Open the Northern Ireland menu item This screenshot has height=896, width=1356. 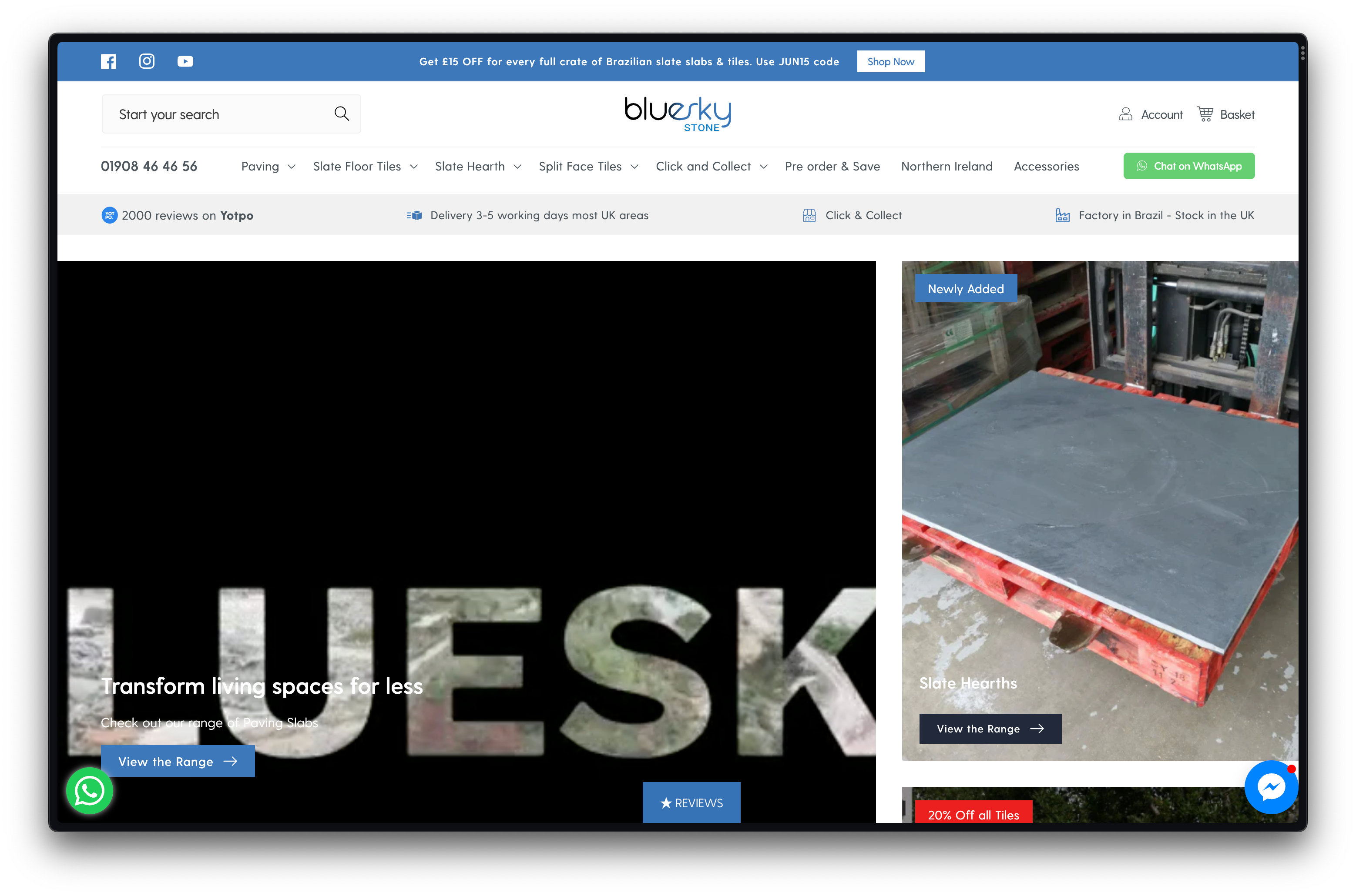pyautogui.click(x=947, y=166)
